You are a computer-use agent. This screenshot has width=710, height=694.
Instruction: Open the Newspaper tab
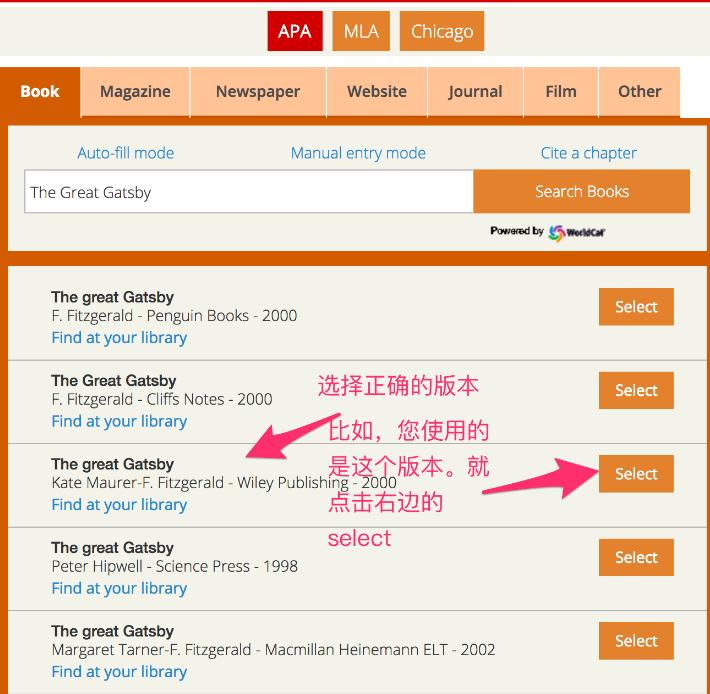[x=258, y=92]
